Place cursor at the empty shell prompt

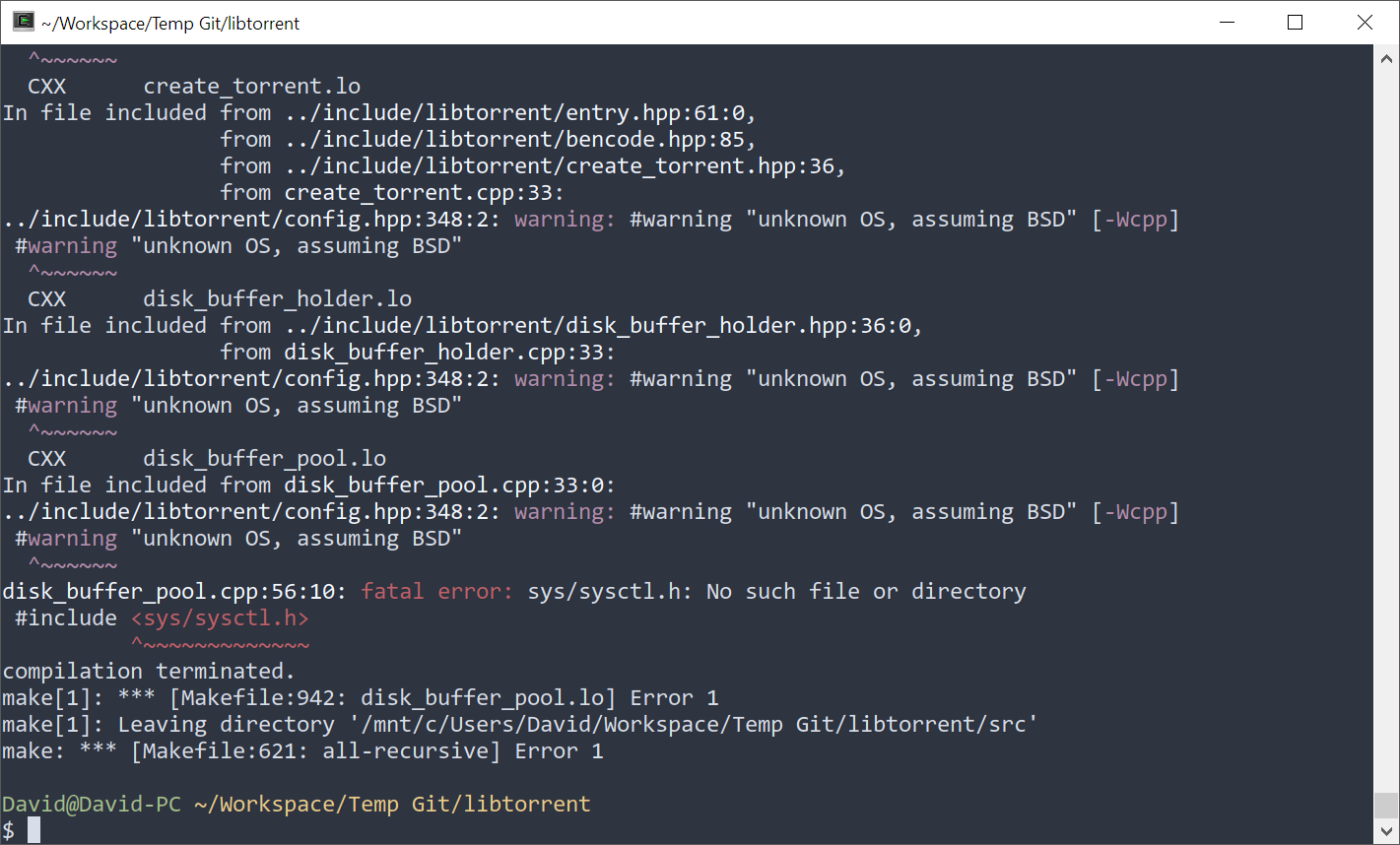coord(34,829)
